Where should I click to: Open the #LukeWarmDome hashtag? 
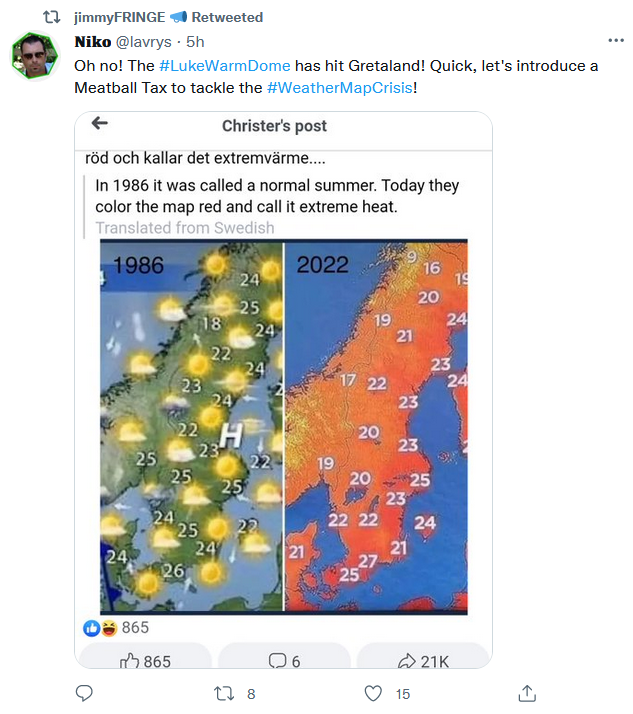coord(224,65)
